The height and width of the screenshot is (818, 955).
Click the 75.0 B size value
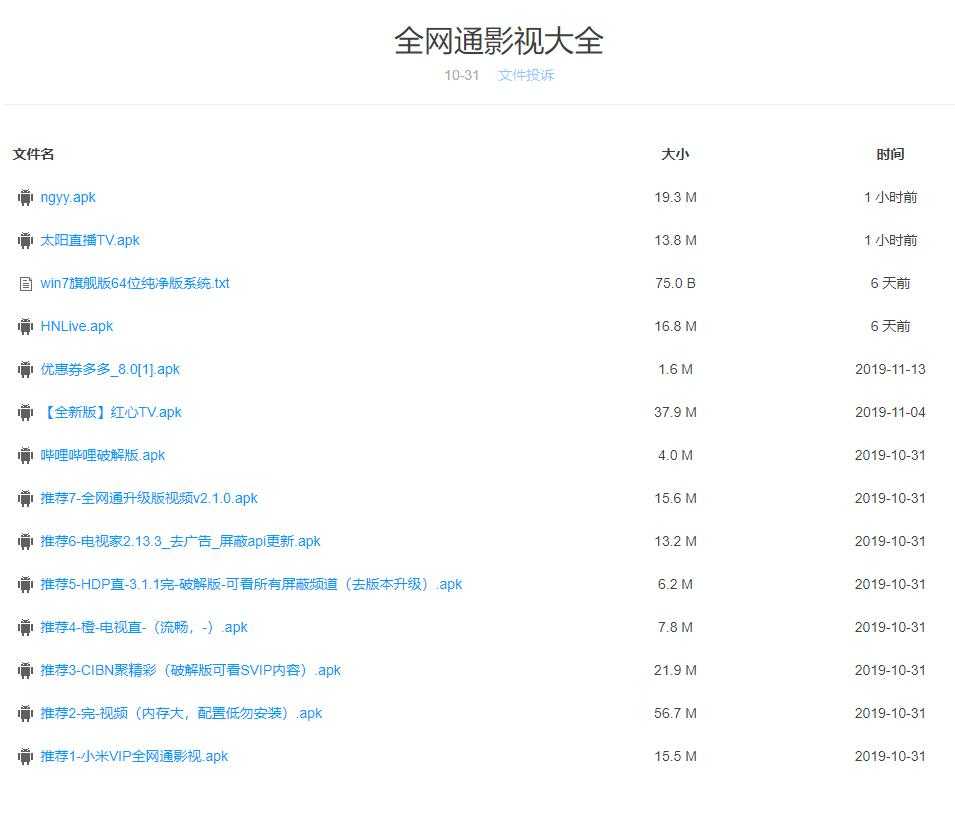point(675,283)
